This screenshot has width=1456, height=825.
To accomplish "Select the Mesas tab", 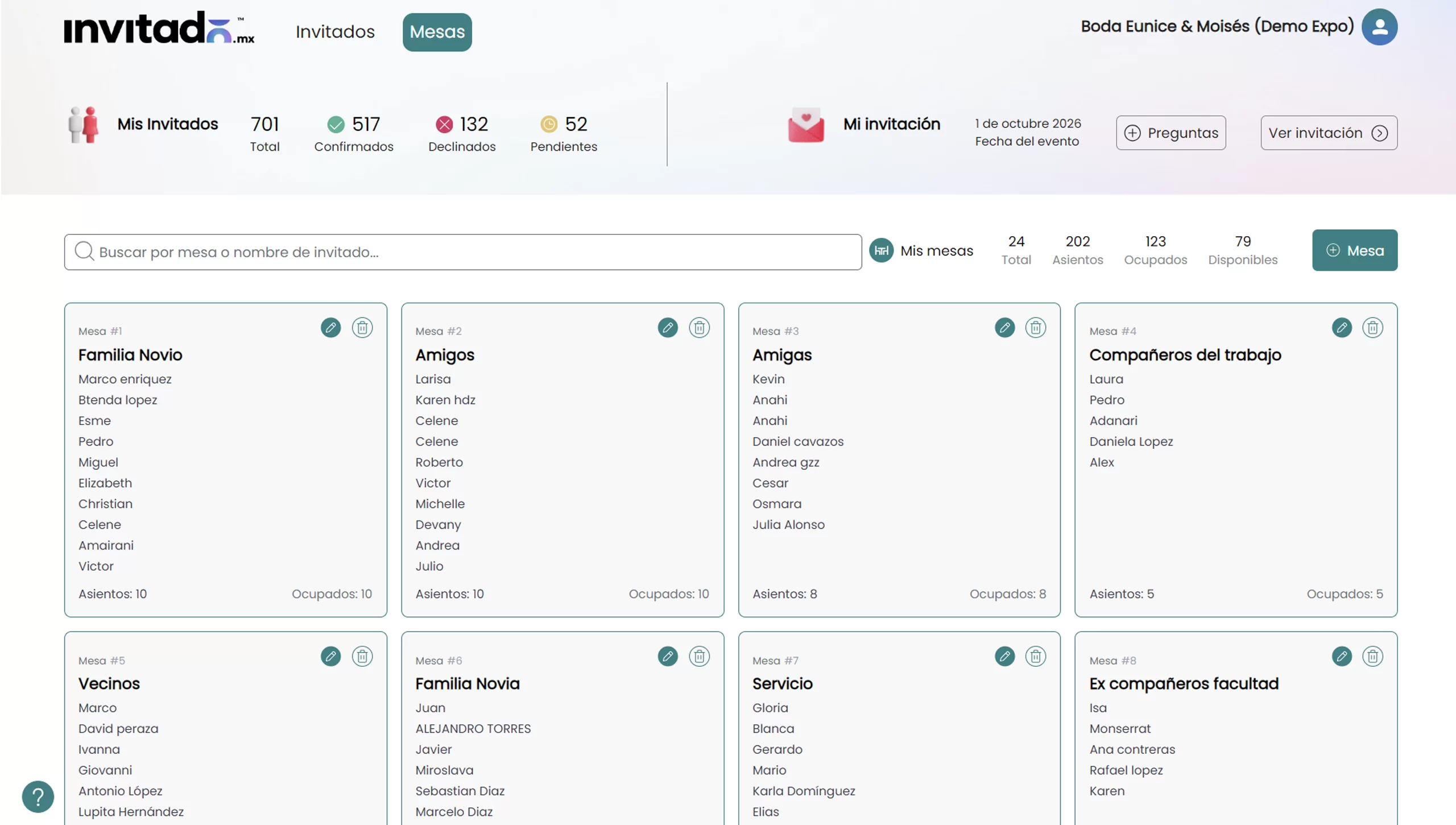I will (437, 32).
